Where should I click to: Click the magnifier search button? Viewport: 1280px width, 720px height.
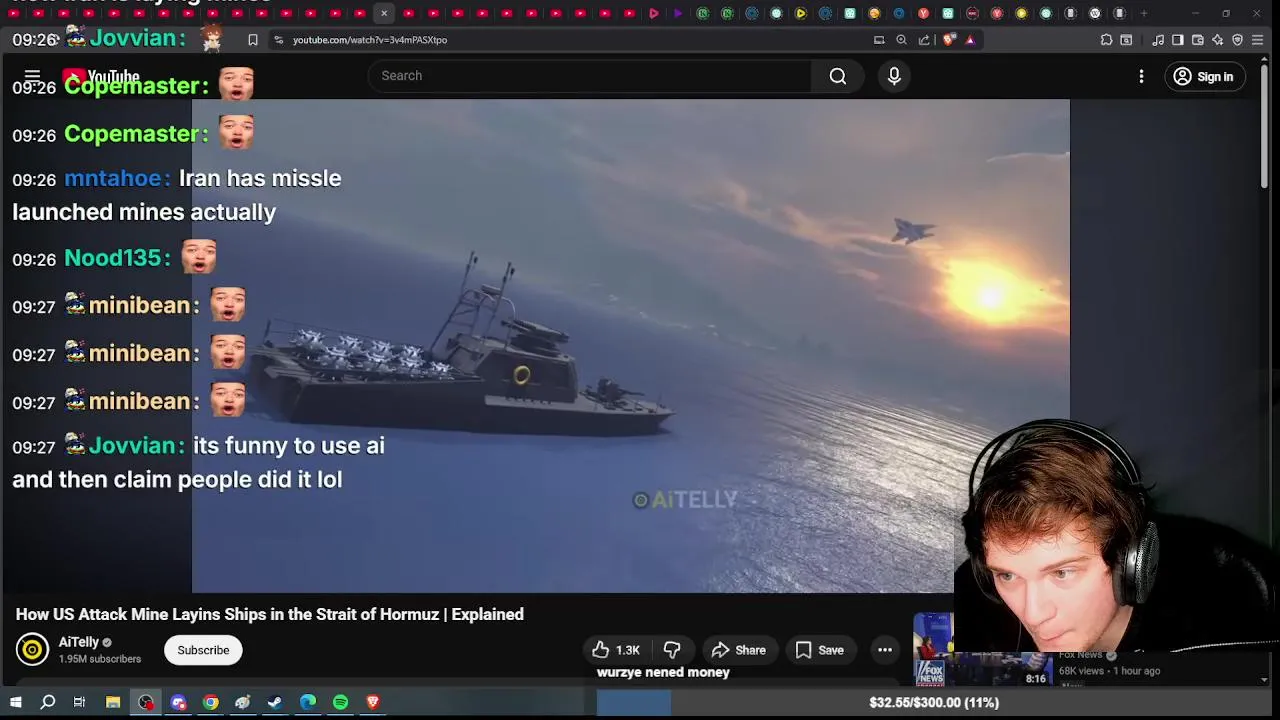pyautogui.click(x=838, y=76)
